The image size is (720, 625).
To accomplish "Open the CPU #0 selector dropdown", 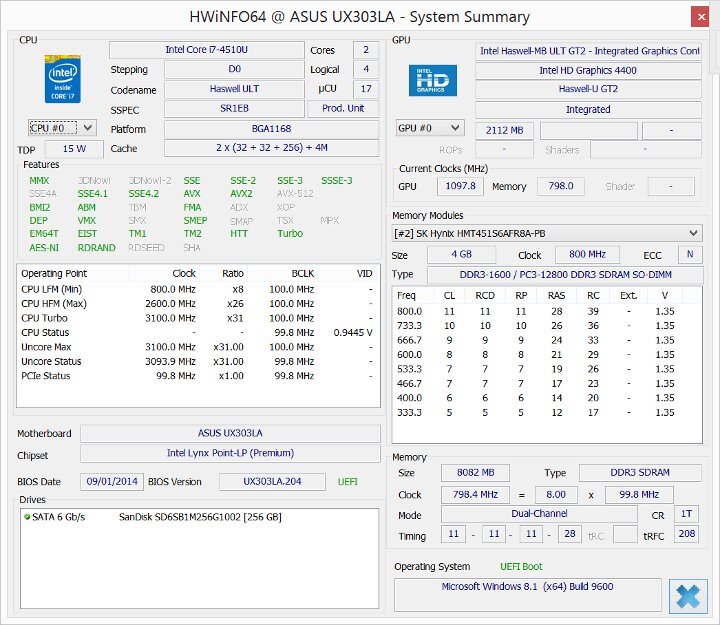I will pos(62,128).
